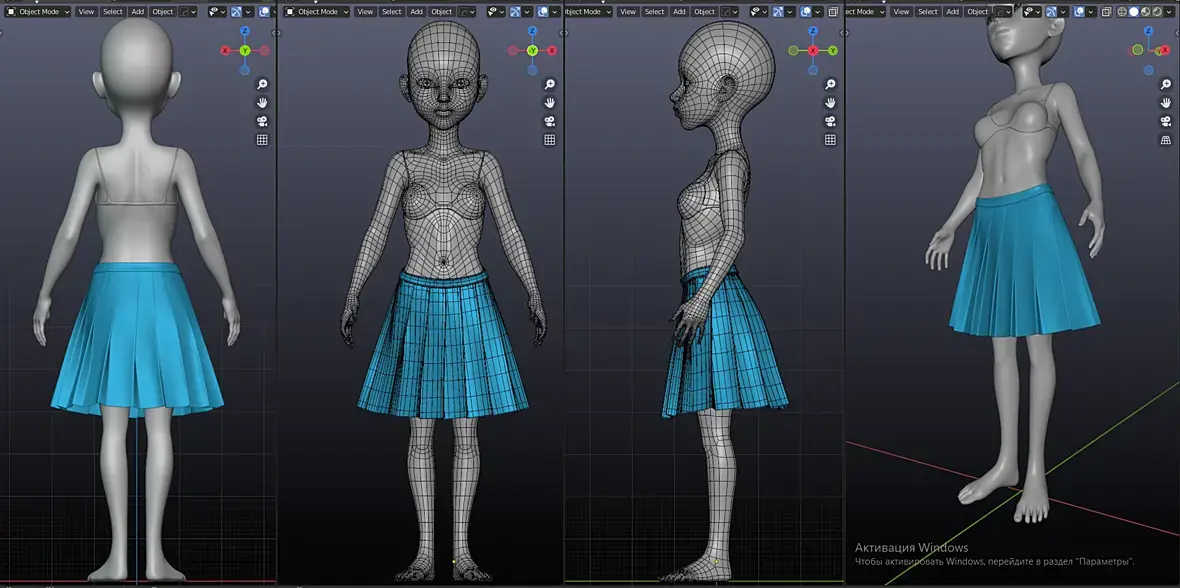Open Add menu in back-view viewport
The height and width of the screenshot is (588, 1180).
click(x=138, y=11)
